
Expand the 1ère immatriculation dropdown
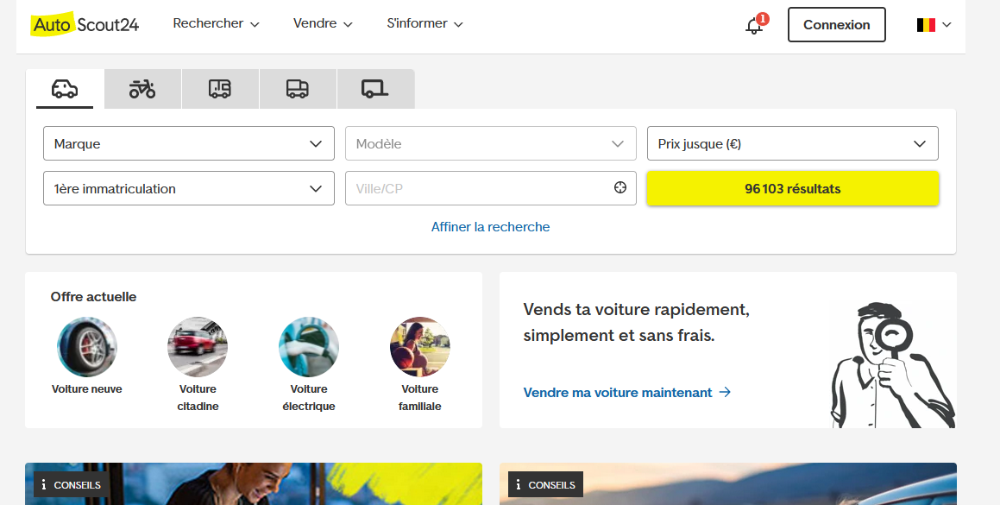pos(188,188)
